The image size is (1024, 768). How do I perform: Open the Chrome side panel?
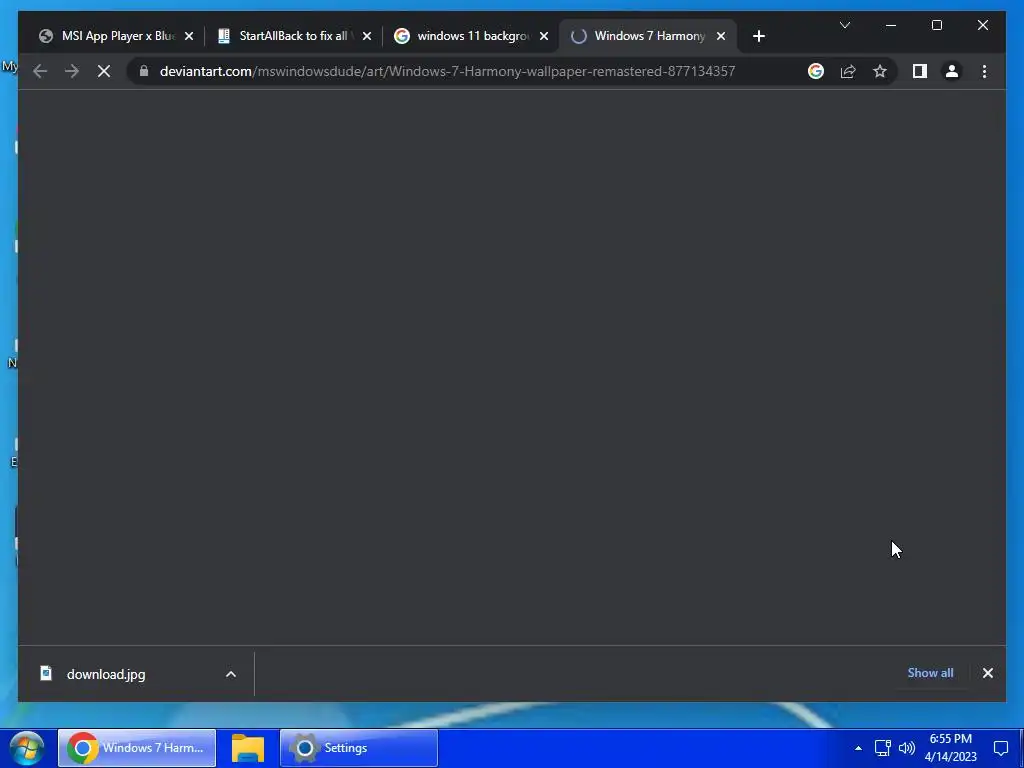920,71
